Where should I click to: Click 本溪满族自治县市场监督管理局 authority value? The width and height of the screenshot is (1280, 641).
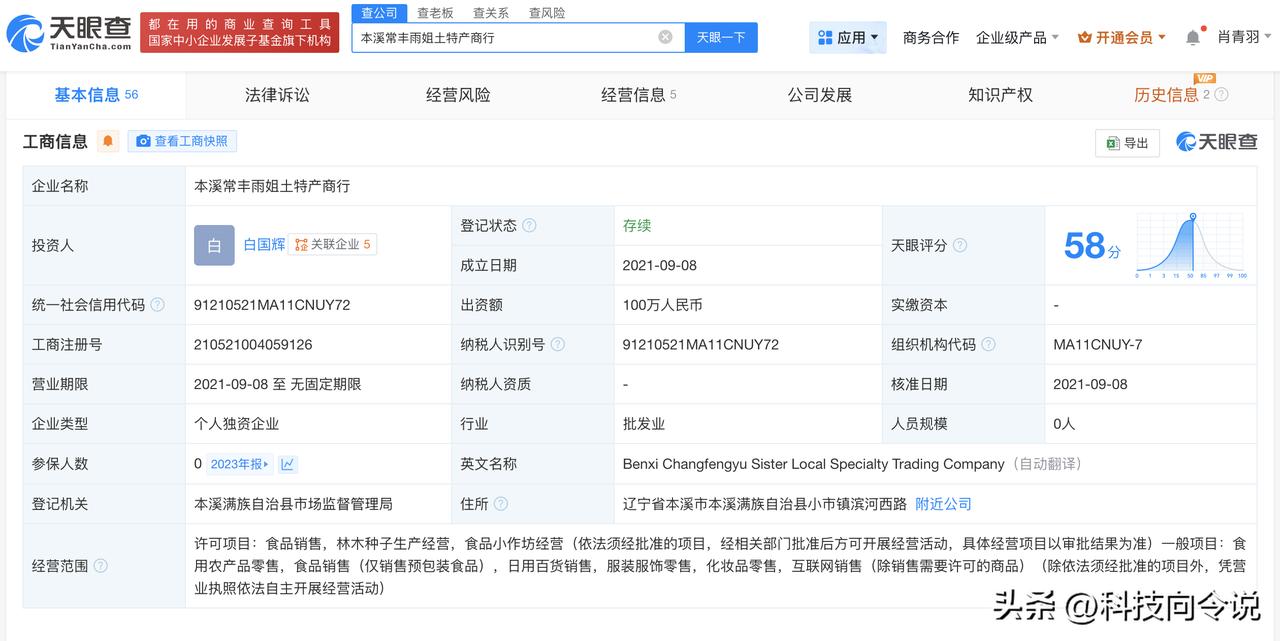tap(293, 504)
